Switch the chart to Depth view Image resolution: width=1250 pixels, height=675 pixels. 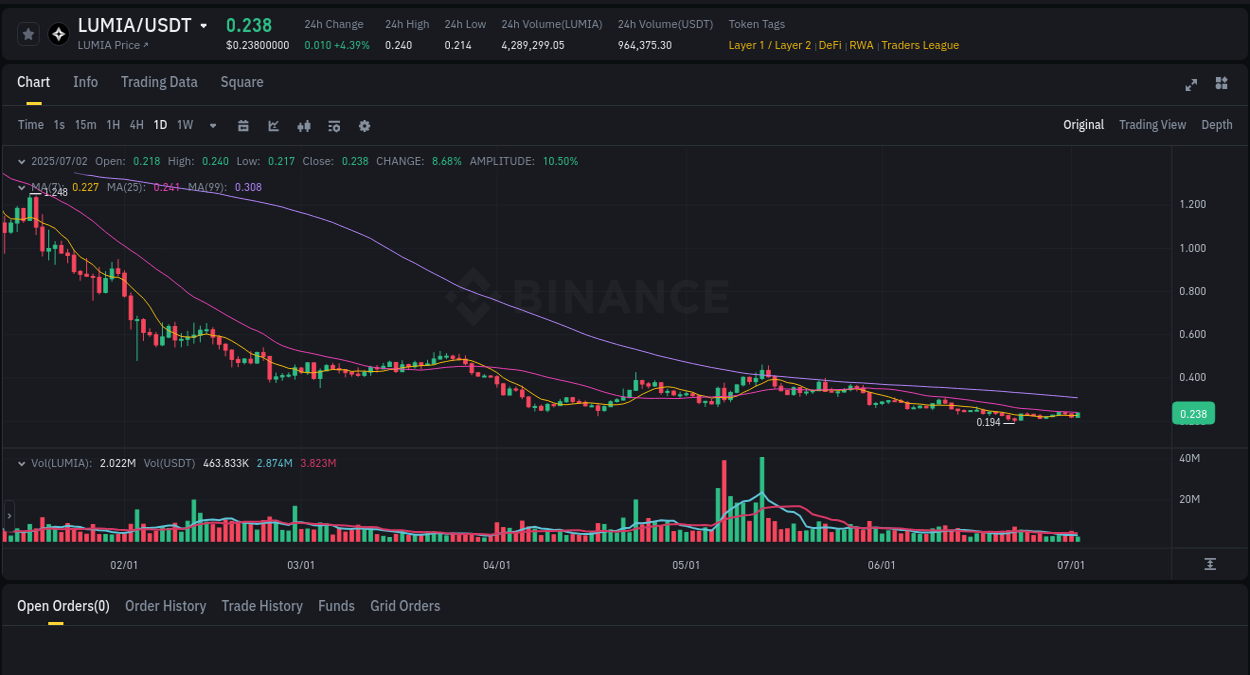[x=1216, y=125]
